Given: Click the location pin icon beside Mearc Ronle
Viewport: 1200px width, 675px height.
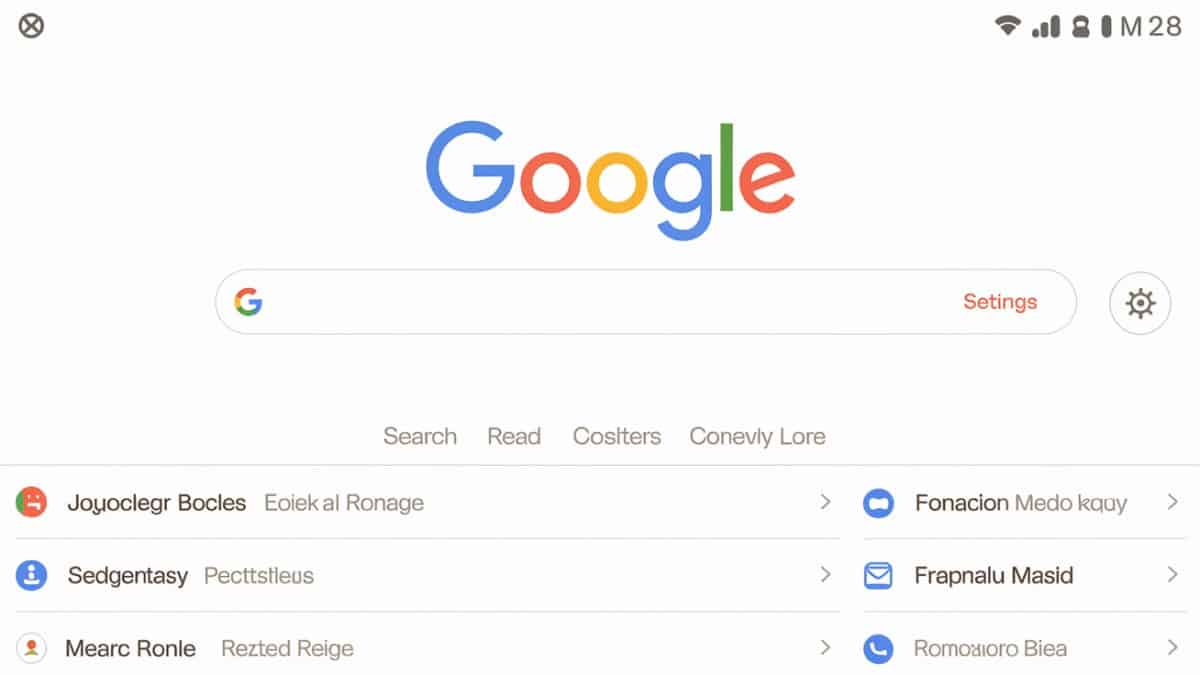Looking at the screenshot, I should [x=32, y=648].
